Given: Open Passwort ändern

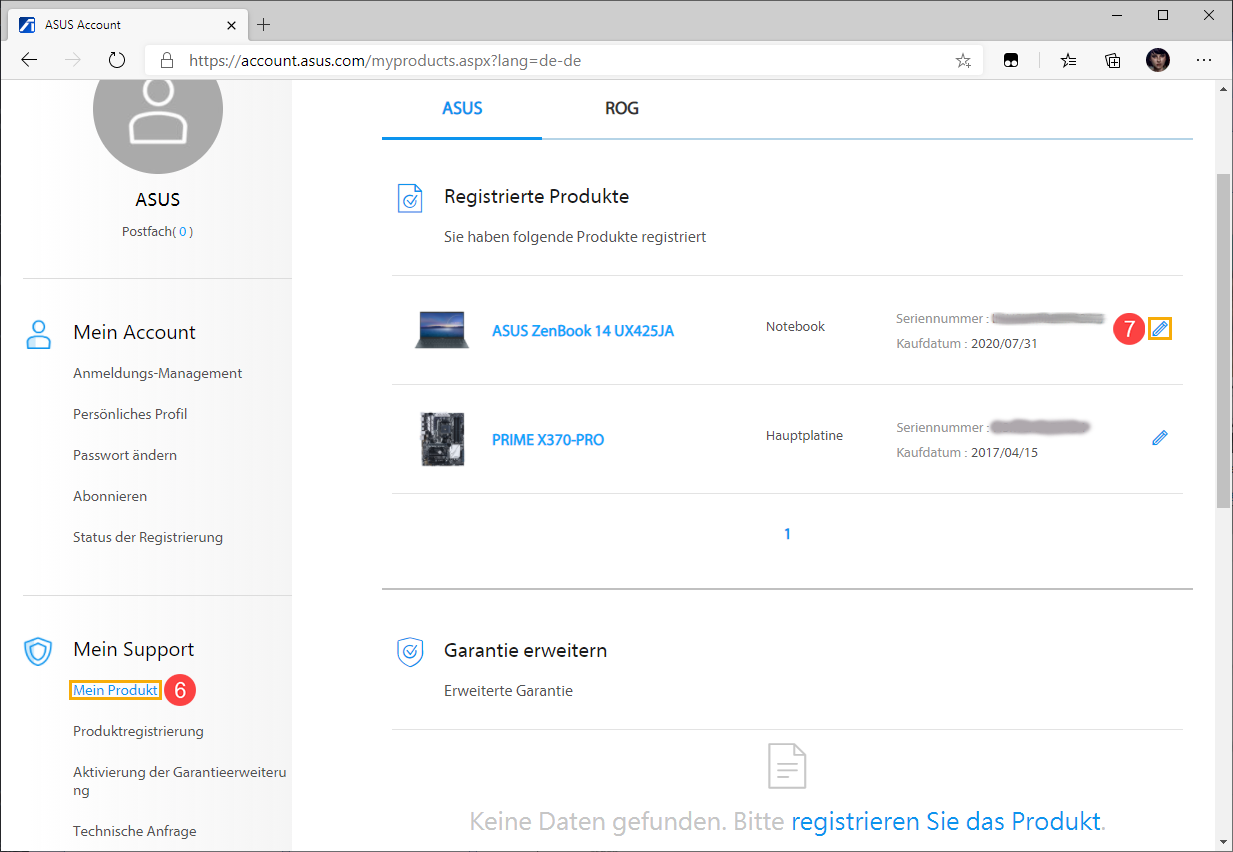Looking at the screenshot, I should coord(125,455).
